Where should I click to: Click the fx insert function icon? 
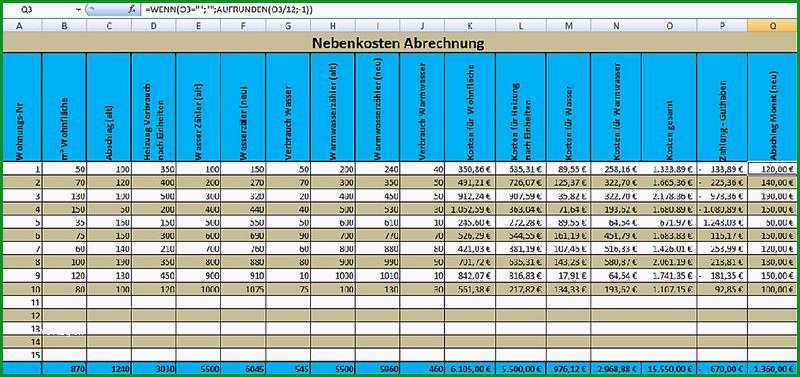132,10
